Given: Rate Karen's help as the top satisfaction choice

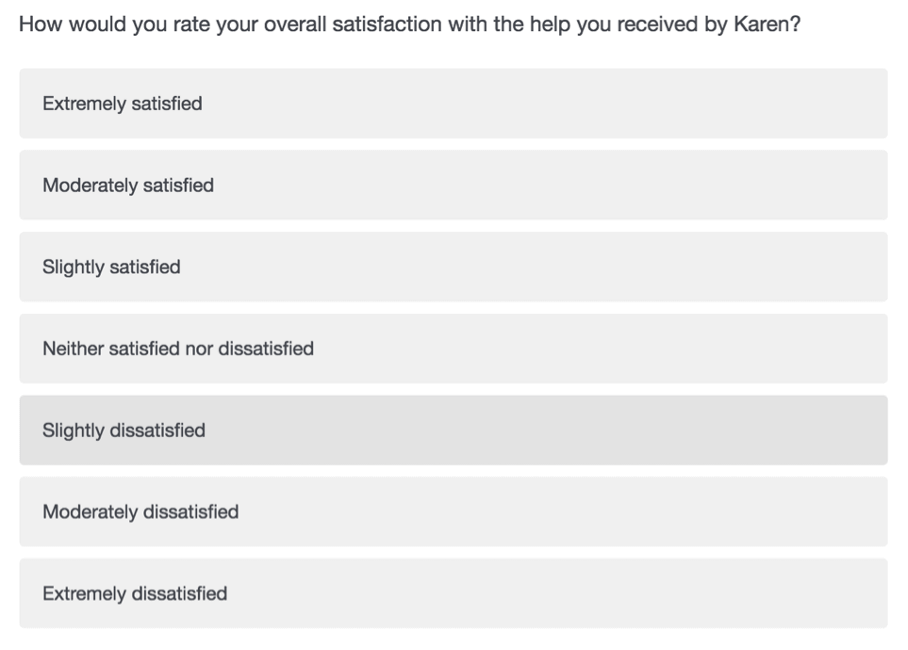Looking at the screenshot, I should [x=453, y=103].
